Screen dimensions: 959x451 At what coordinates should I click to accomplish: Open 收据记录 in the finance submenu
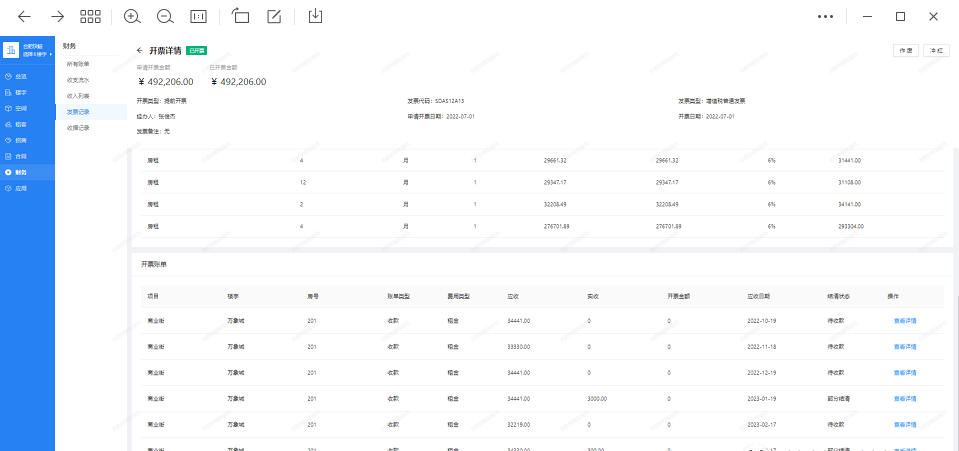tap(78, 128)
